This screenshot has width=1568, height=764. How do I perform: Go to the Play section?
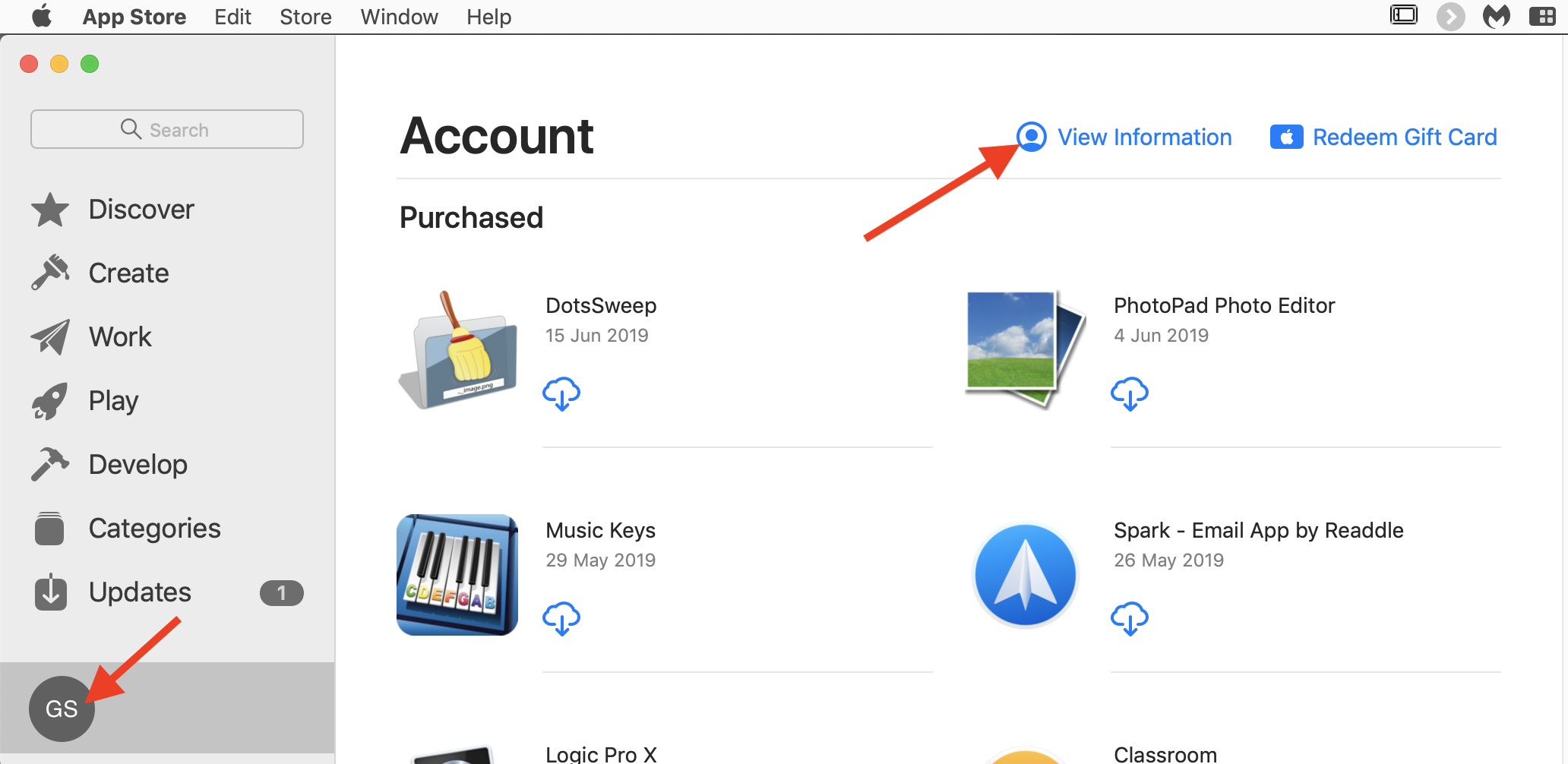(x=113, y=401)
